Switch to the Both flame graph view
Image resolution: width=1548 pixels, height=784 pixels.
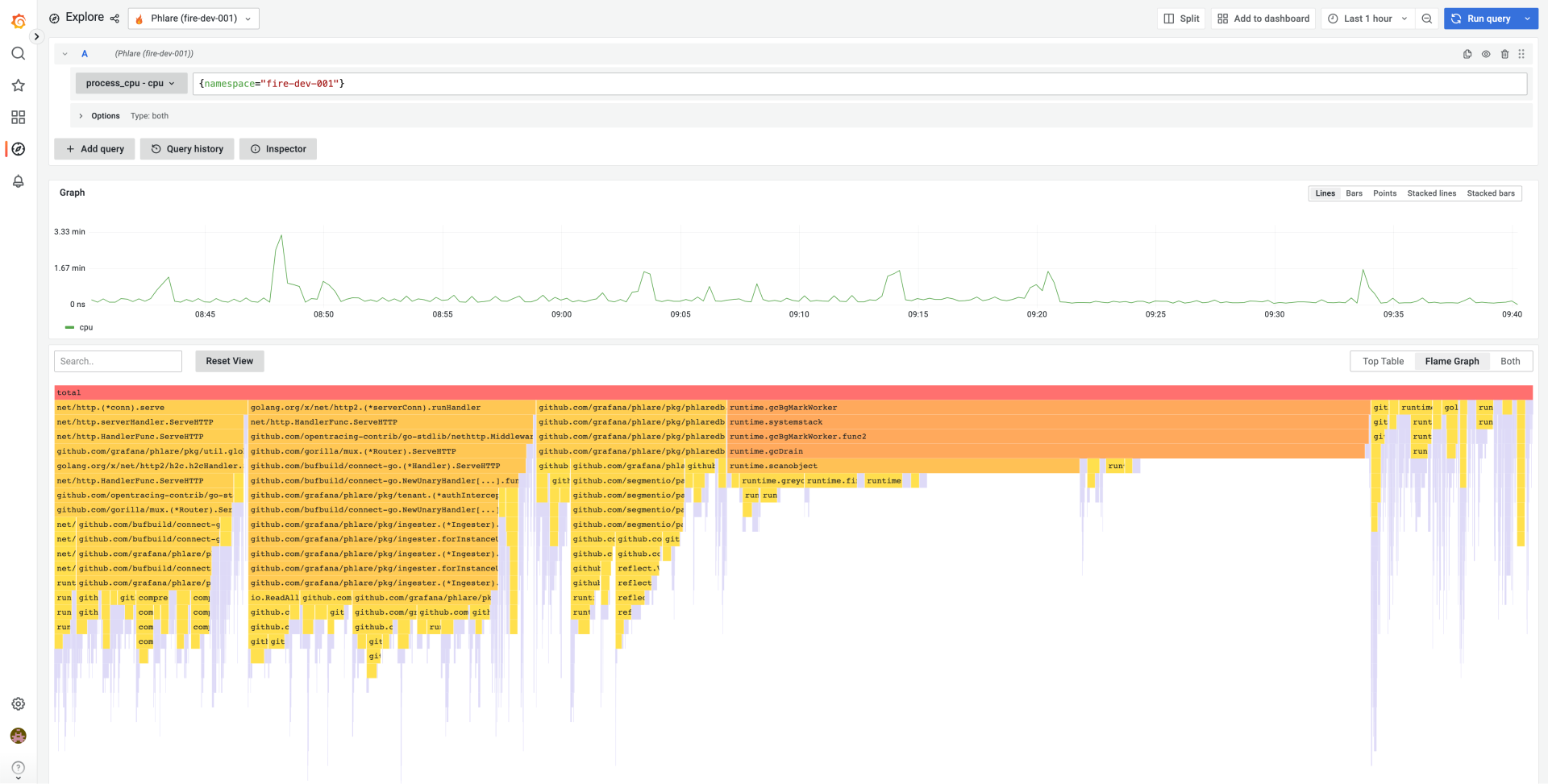(1509, 361)
